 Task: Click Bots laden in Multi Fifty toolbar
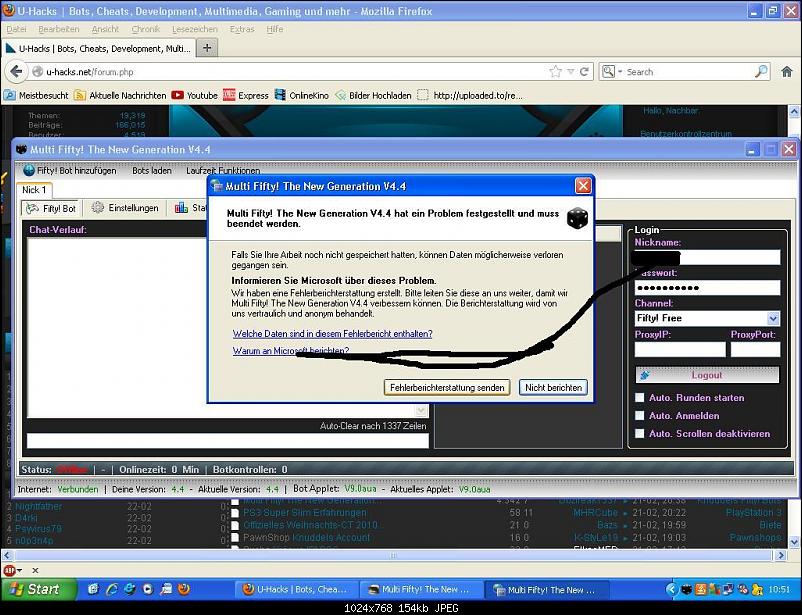(152, 170)
